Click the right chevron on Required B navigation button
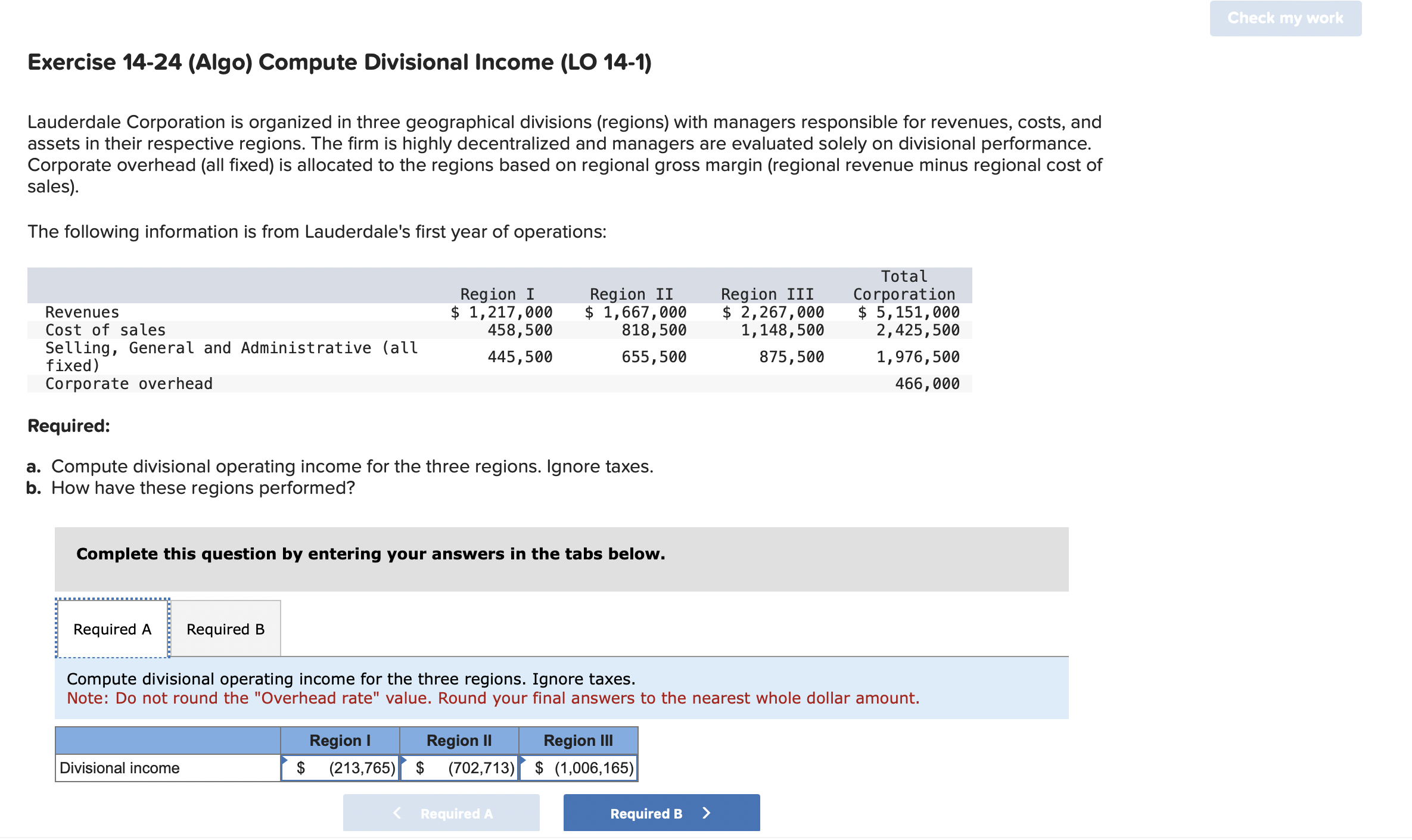Image resolution: width=1412 pixels, height=840 pixels. click(707, 813)
